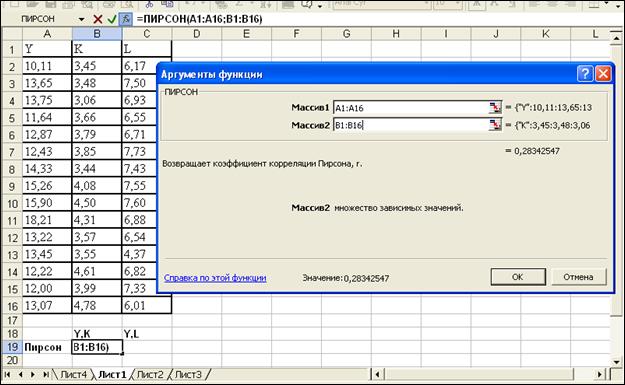
Task: Select cell with value 3,48
Action: pyautogui.click(x=97, y=83)
